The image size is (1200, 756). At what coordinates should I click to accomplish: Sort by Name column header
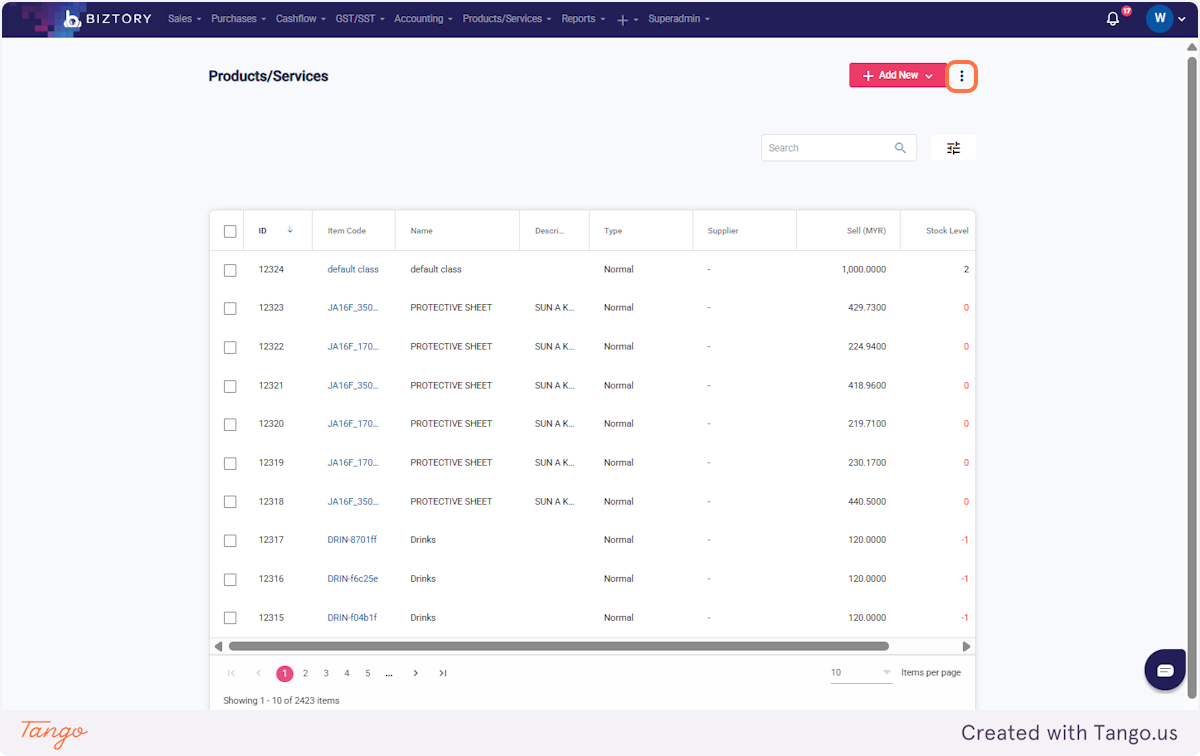(x=421, y=231)
